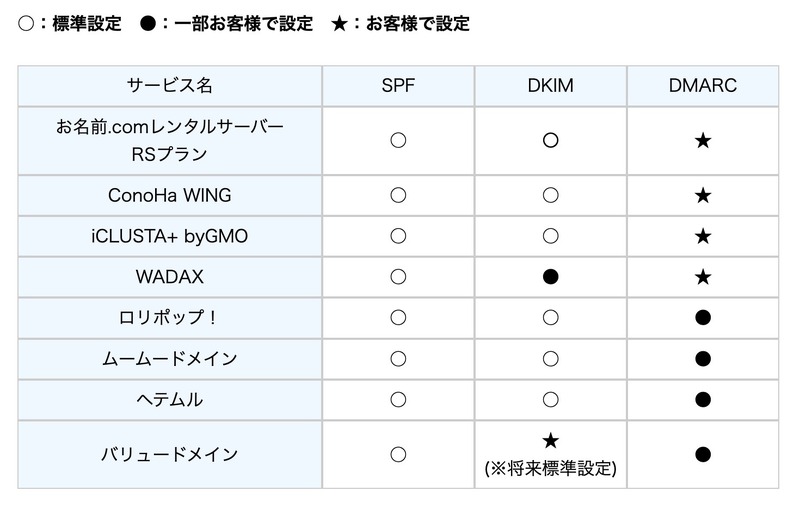Click the ★：お客様で設定 legend text
The height and width of the screenshot is (509, 800).
(401, 23)
